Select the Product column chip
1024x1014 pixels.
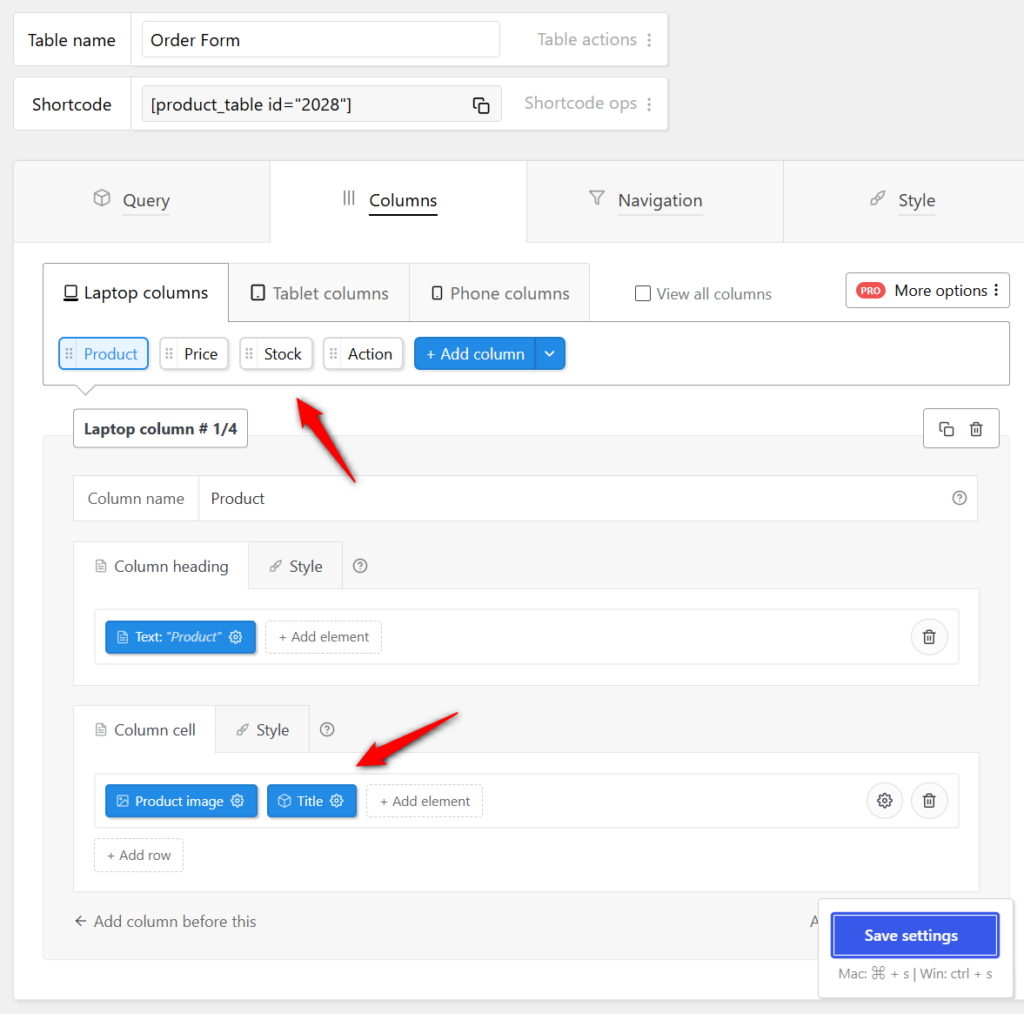click(104, 354)
